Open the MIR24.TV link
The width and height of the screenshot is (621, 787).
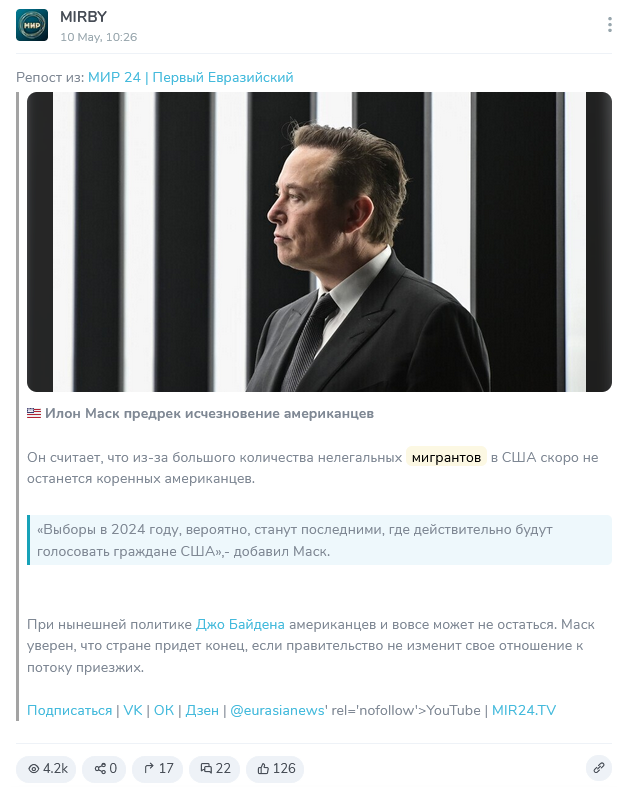[524, 710]
